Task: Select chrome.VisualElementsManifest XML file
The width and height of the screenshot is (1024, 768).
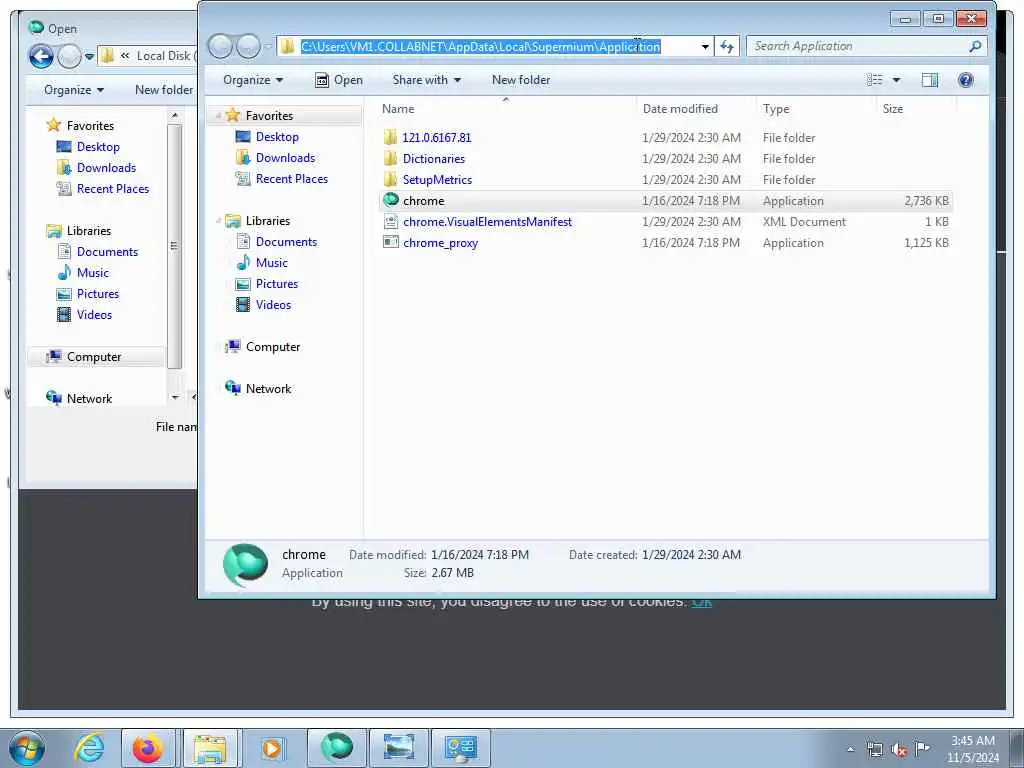Action: [x=487, y=221]
